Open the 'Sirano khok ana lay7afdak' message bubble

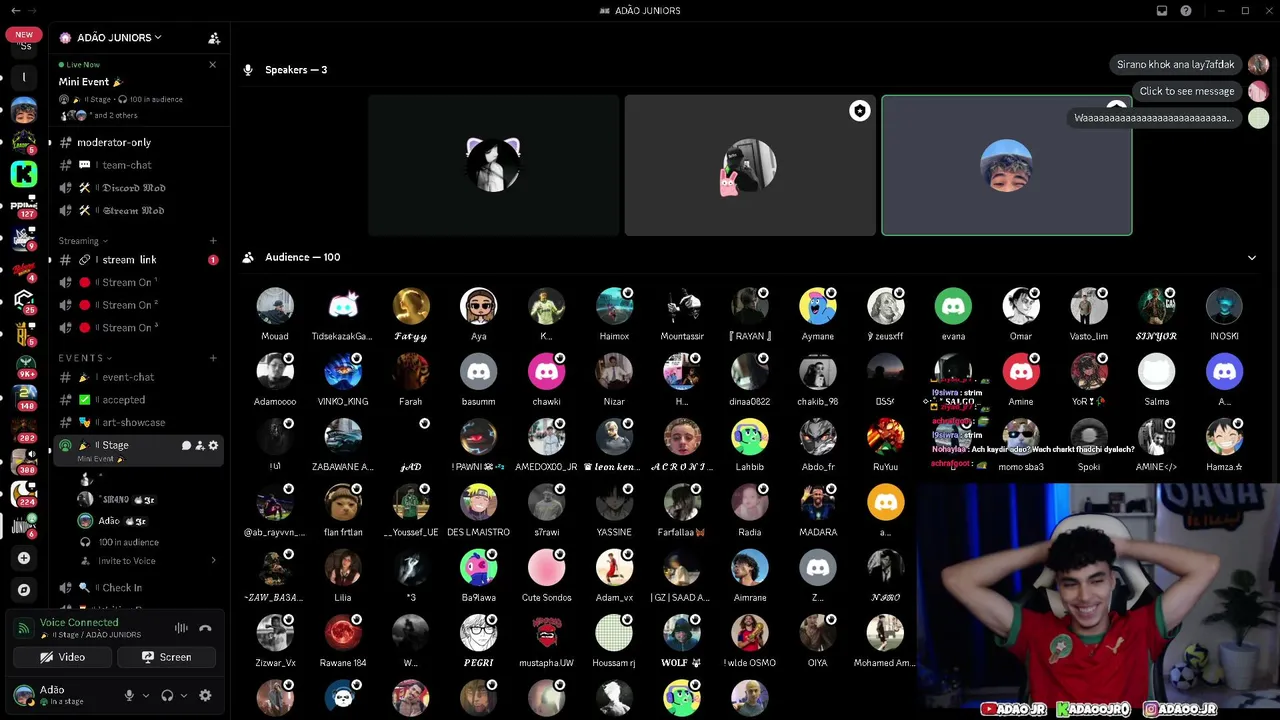[x=1175, y=64]
